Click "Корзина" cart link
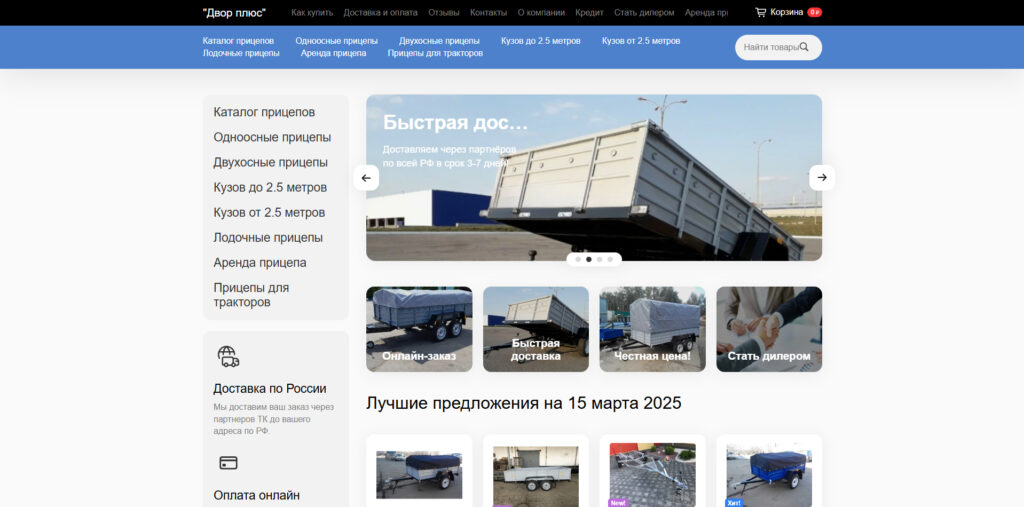Viewport: 1024px width, 507px height. (786, 12)
